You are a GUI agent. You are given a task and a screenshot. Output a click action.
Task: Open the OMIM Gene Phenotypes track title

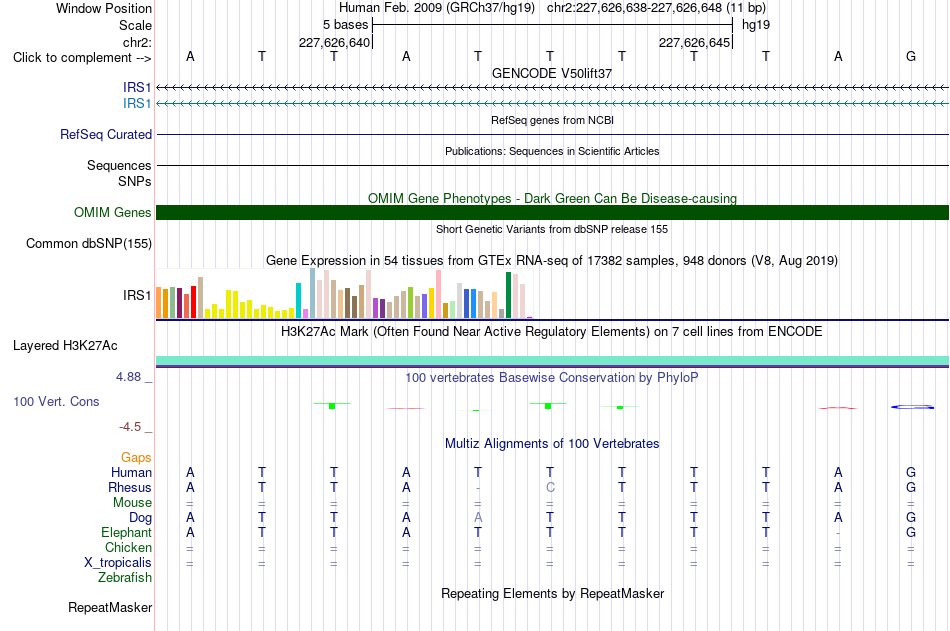[552, 198]
